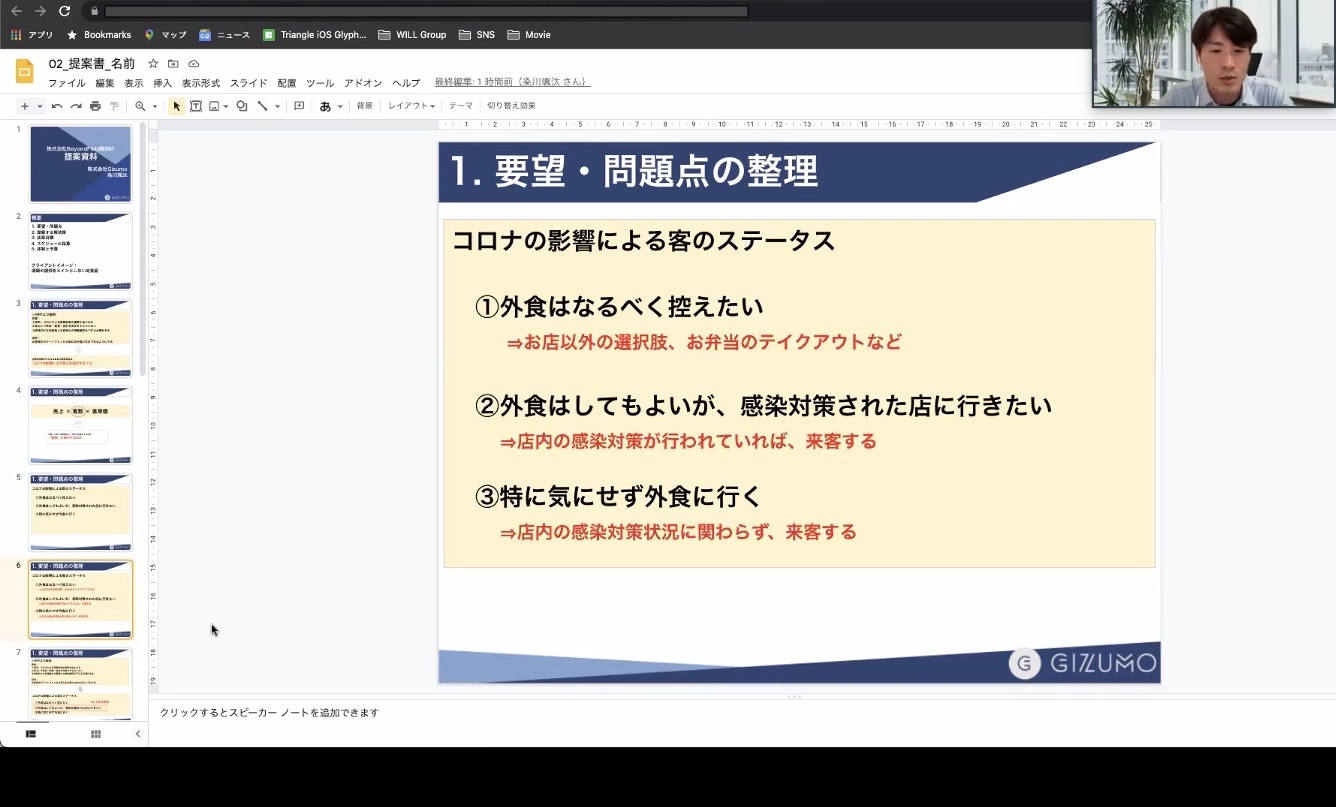This screenshot has height=807, width=1336.
Task: Select the shape tool icon
Action: click(242, 106)
